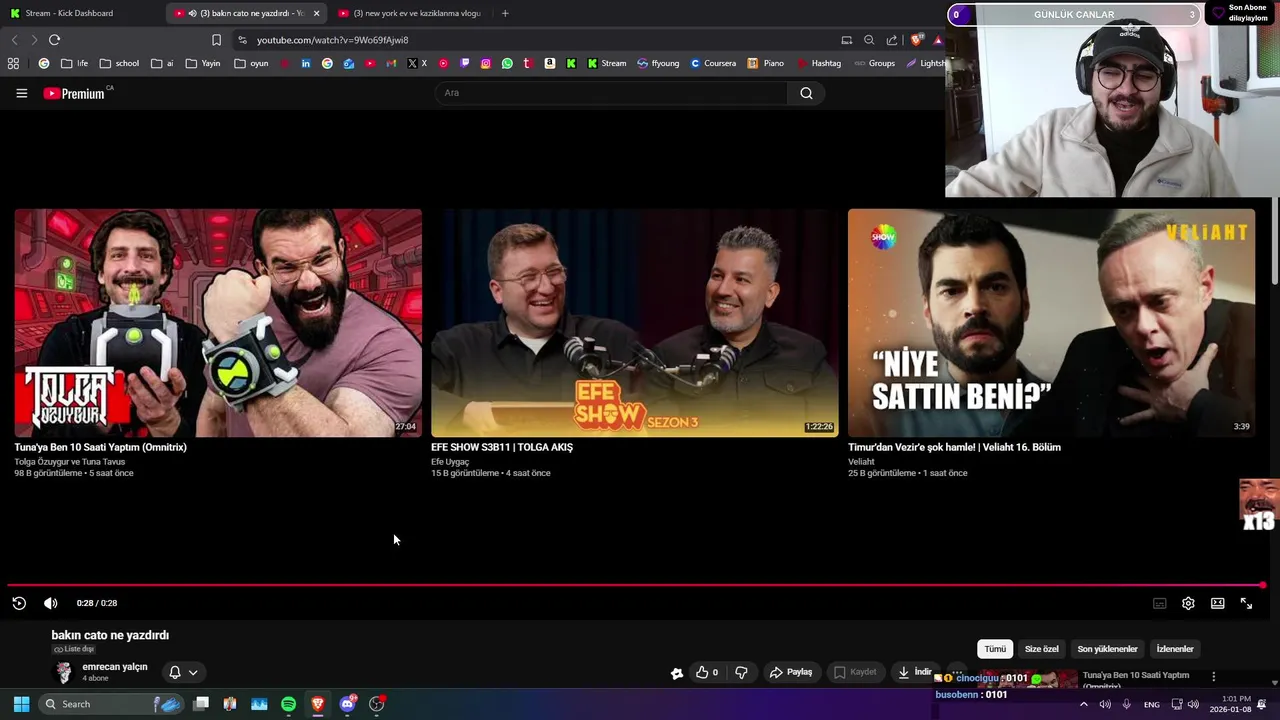Screen dimensions: 1280x720
Task: Open the Piano bookmark
Action: [x=766, y=63]
